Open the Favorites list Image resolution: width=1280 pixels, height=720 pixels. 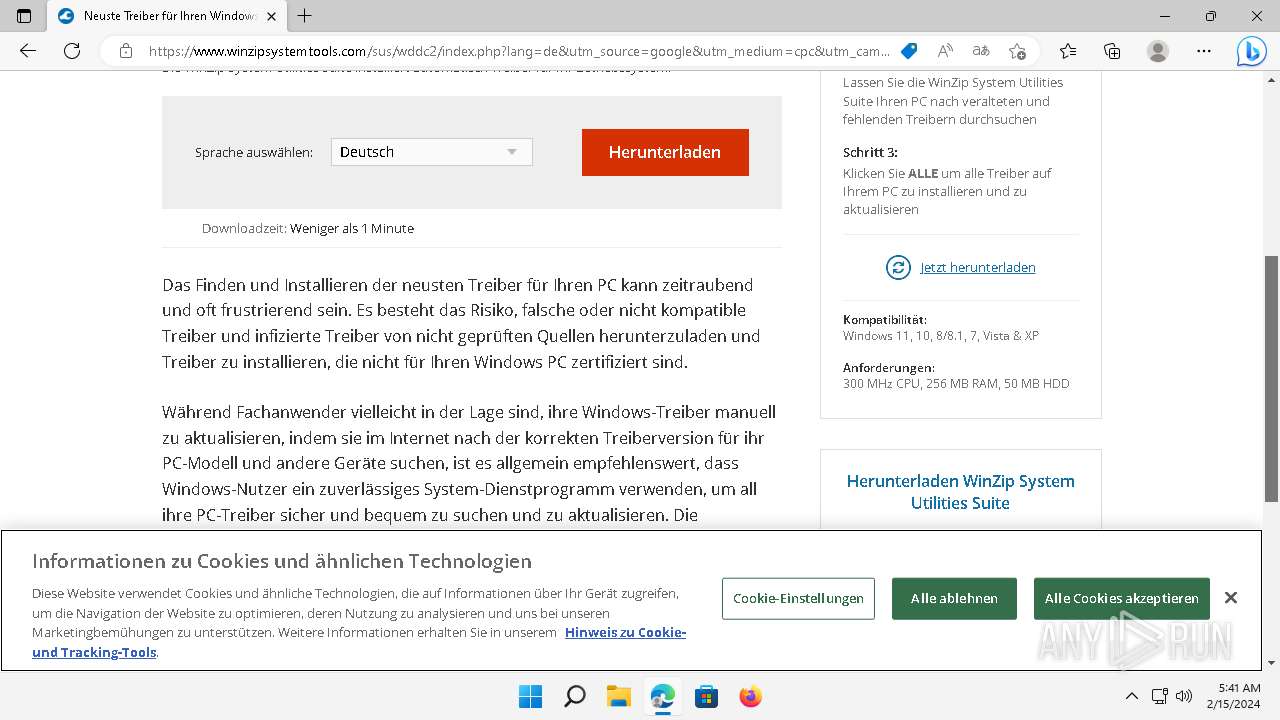1068,51
